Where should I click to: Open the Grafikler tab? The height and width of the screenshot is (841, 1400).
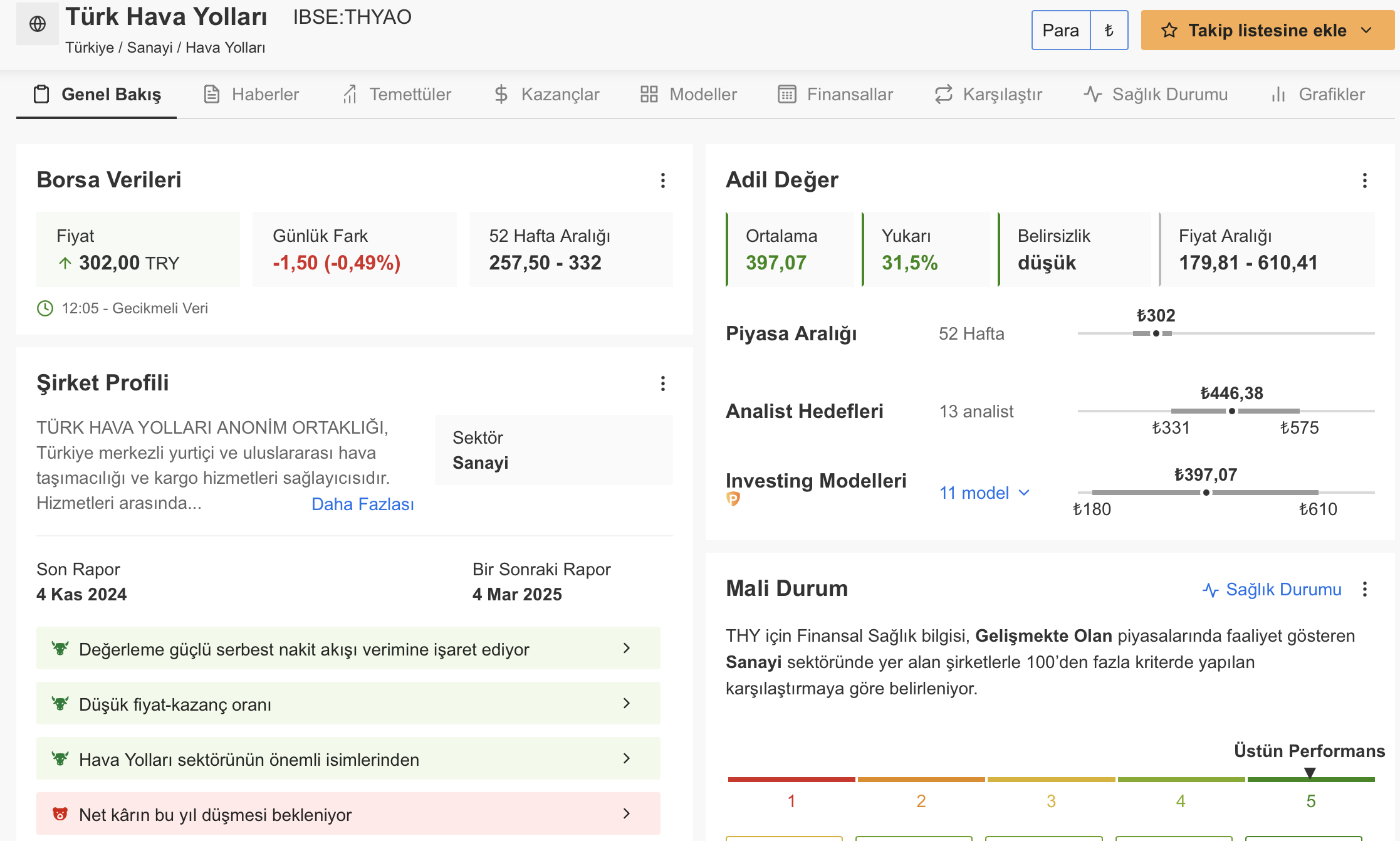1318,94
